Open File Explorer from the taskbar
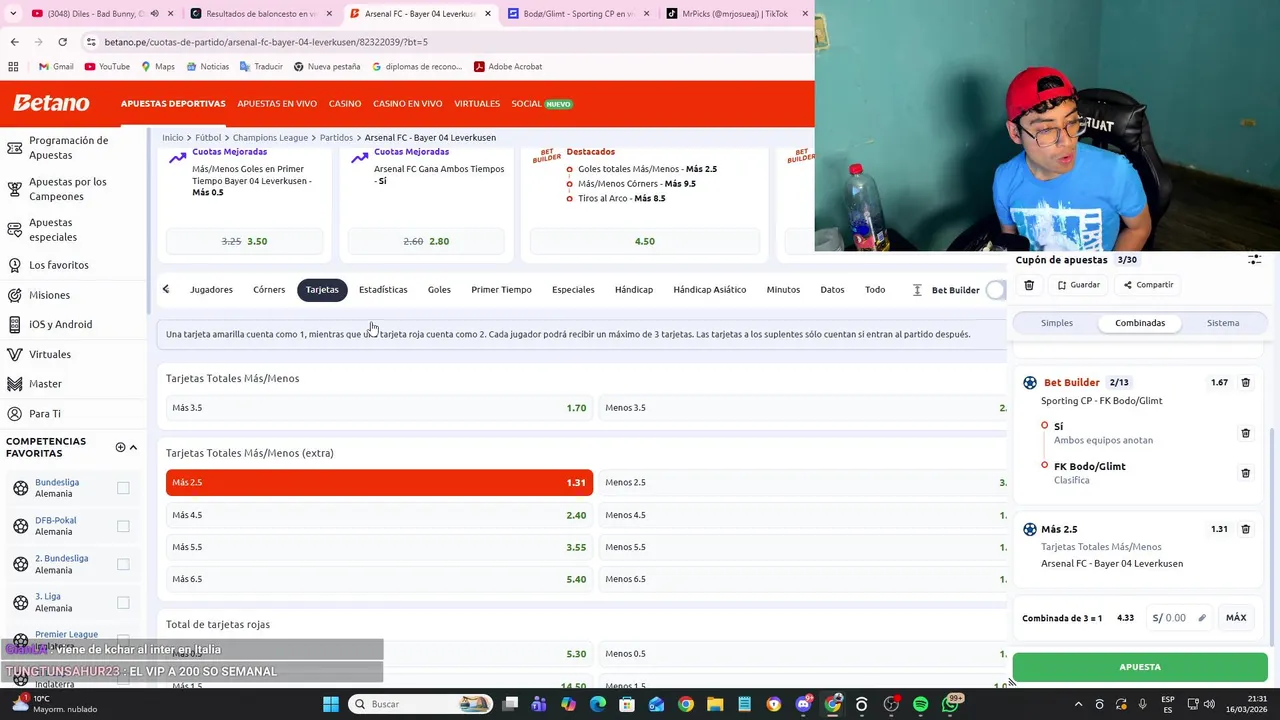The image size is (1280, 720). pyautogui.click(x=715, y=704)
